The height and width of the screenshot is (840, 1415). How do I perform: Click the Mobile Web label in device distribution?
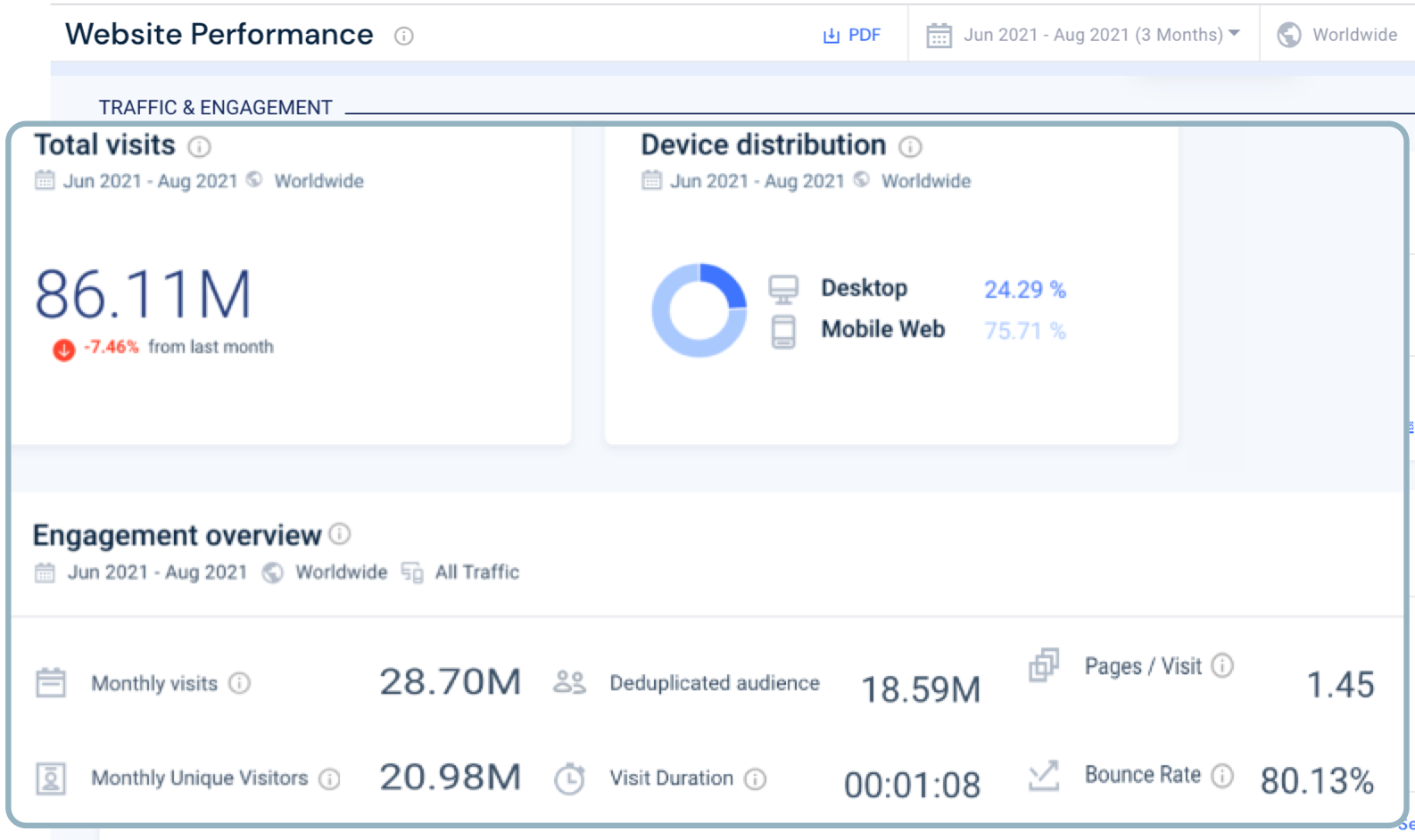[x=883, y=329]
